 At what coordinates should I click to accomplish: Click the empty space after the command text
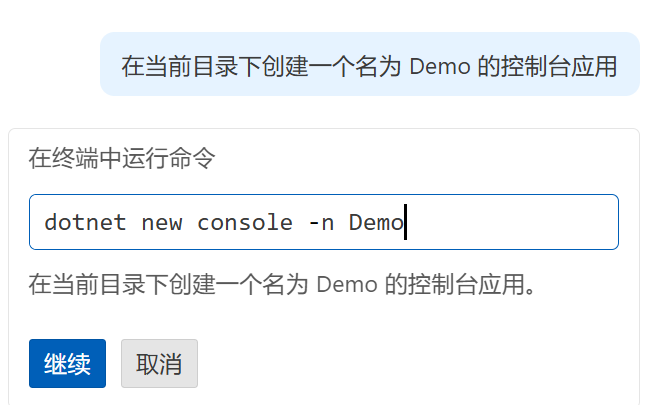510,222
